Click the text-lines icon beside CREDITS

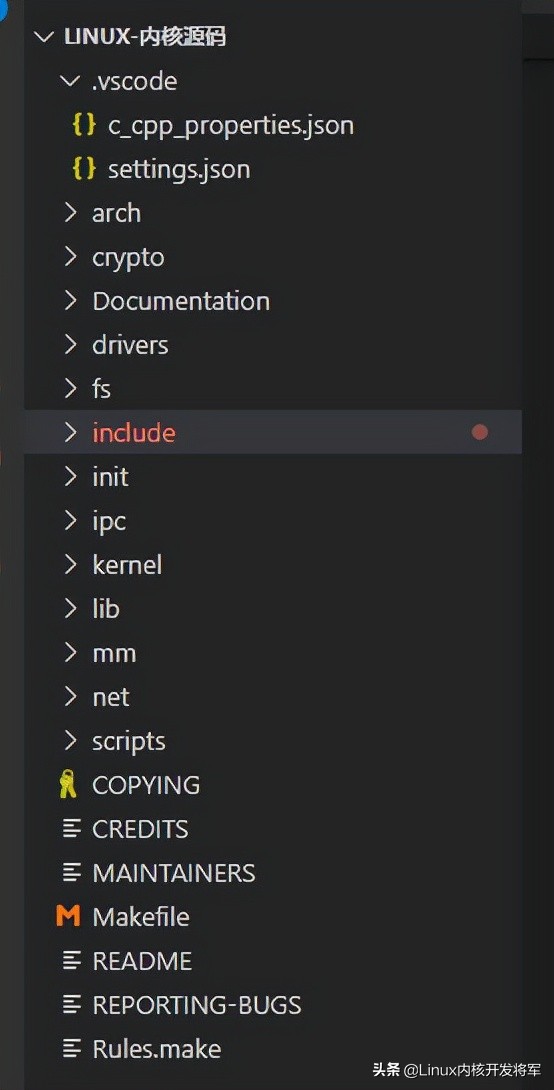71,829
